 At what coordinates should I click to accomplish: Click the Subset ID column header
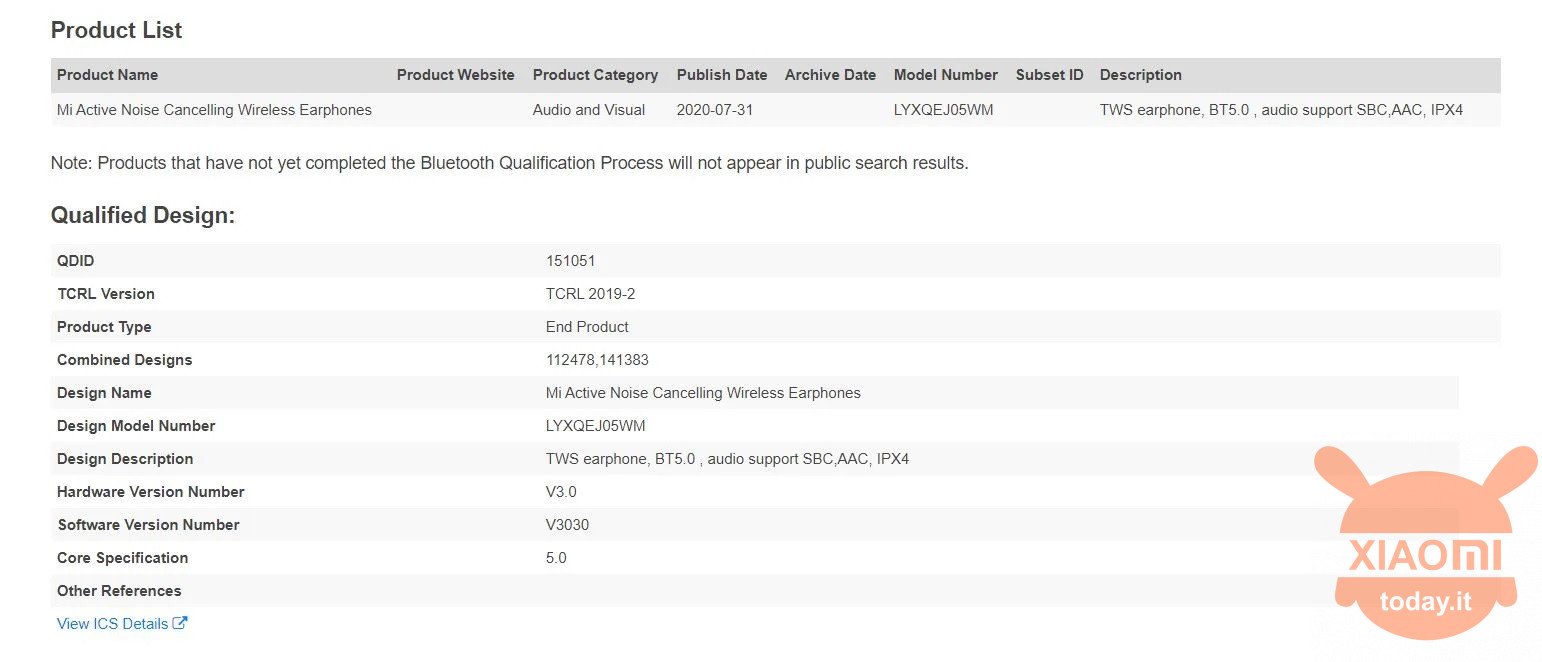pyautogui.click(x=1050, y=75)
